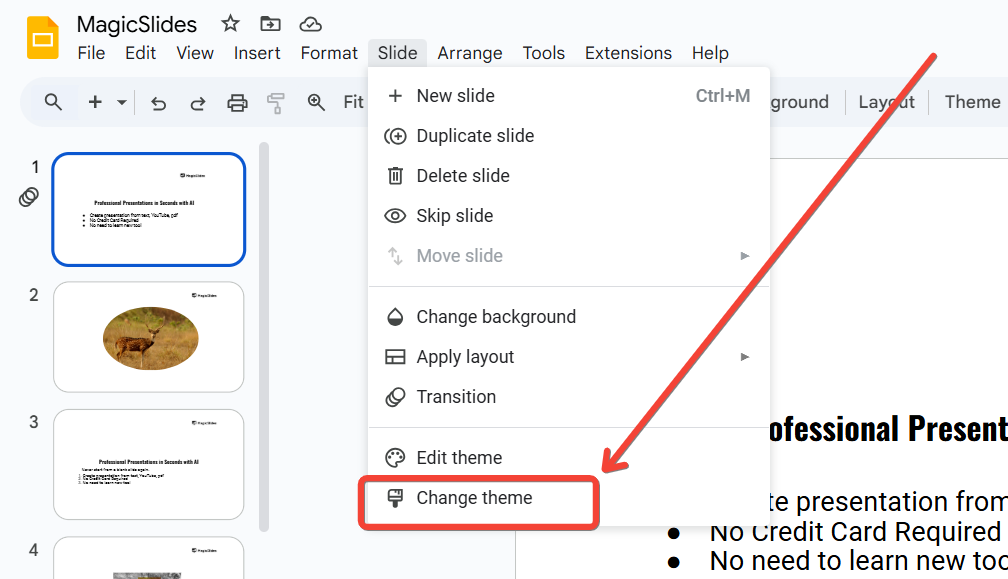This screenshot has width=1008, height=579.
Task: Expand the Apply layout submenu arrow
Action: [744, 357]
